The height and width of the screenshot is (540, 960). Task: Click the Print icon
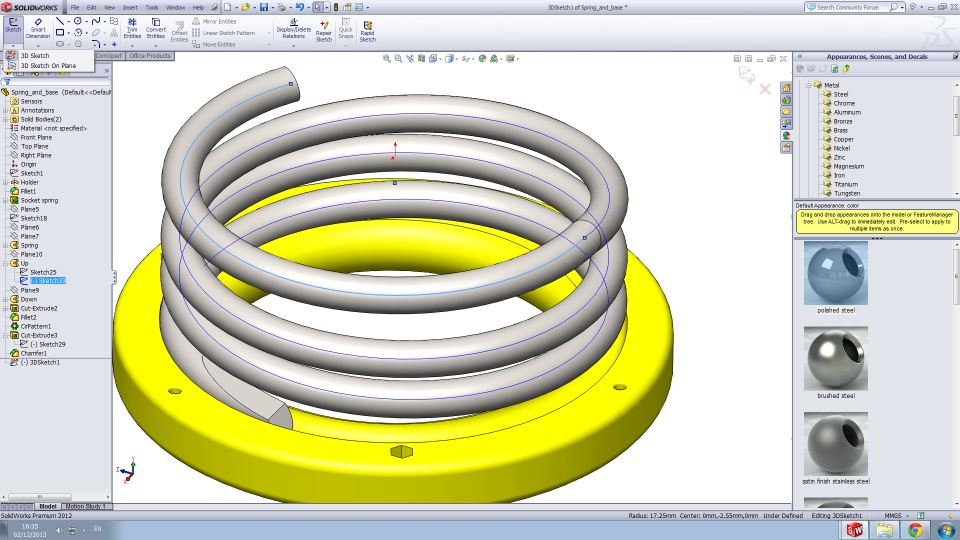click(282, 7)
